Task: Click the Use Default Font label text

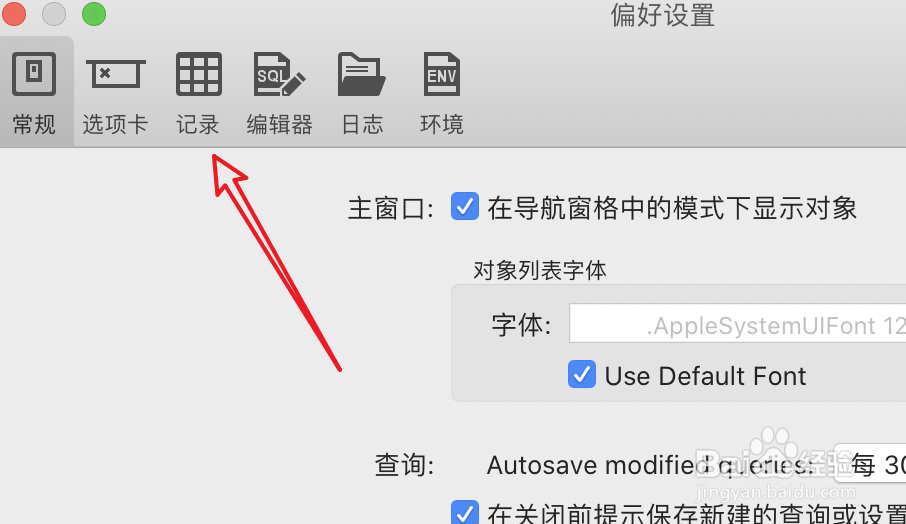Action: 705,376
